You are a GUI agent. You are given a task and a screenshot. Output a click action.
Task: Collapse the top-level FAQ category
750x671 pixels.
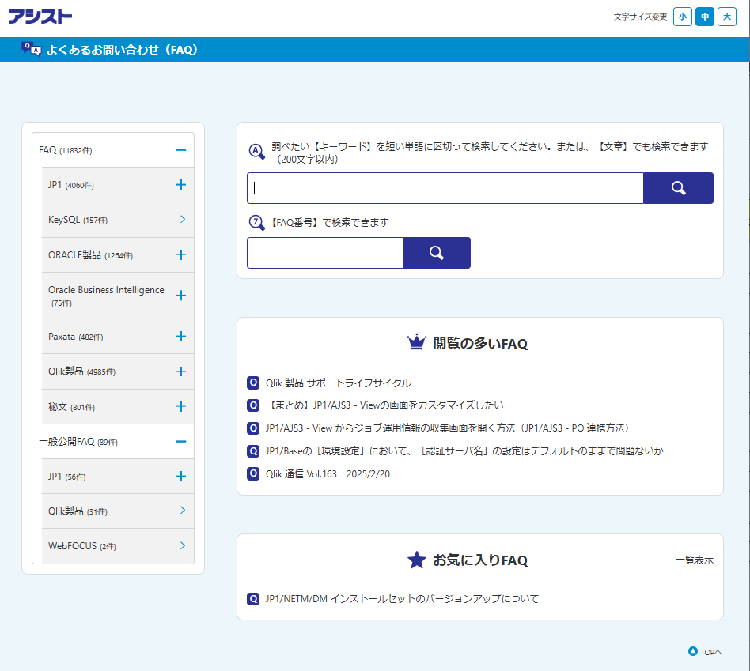tap(181, 150)
